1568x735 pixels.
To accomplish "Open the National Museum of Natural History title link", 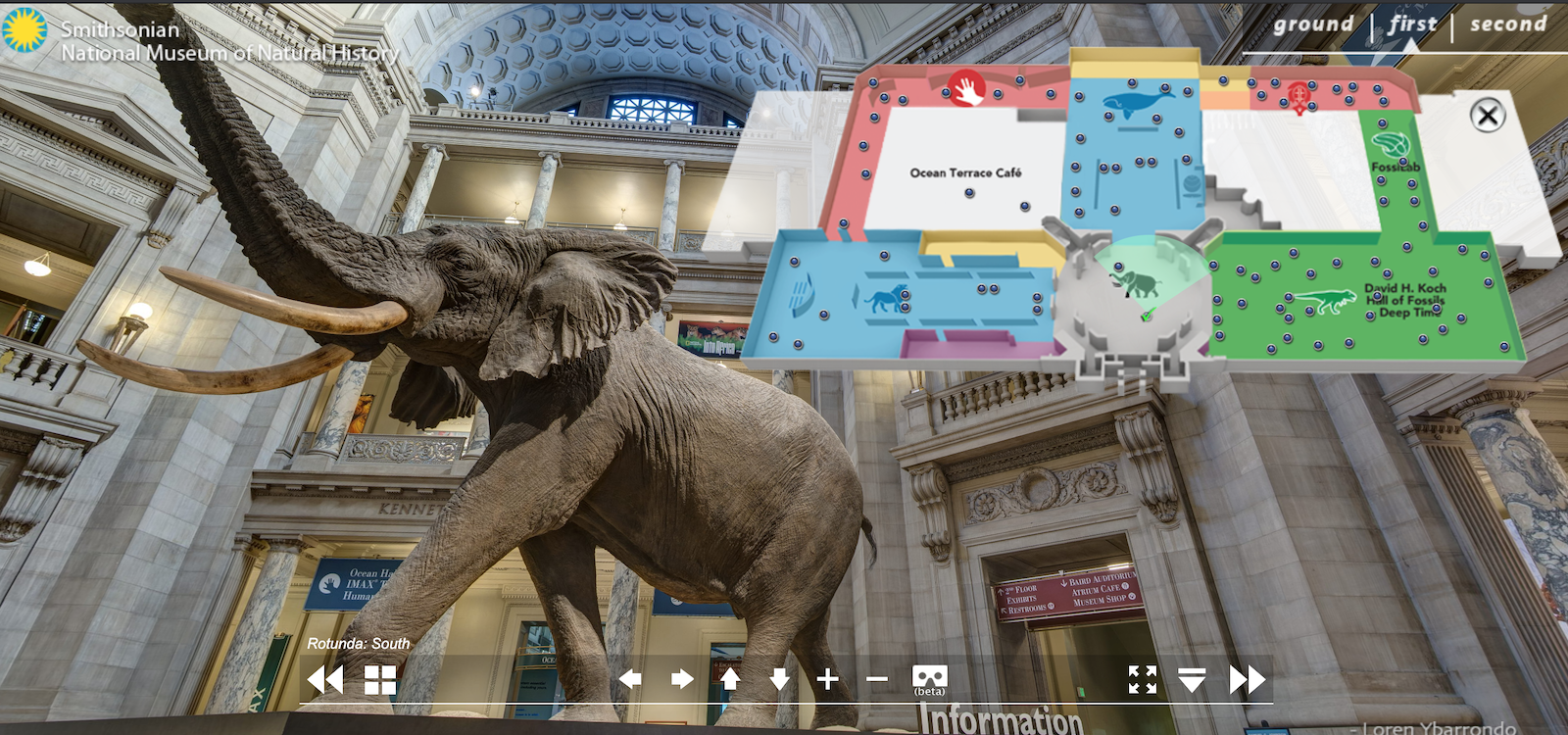I will coord(230,53).
